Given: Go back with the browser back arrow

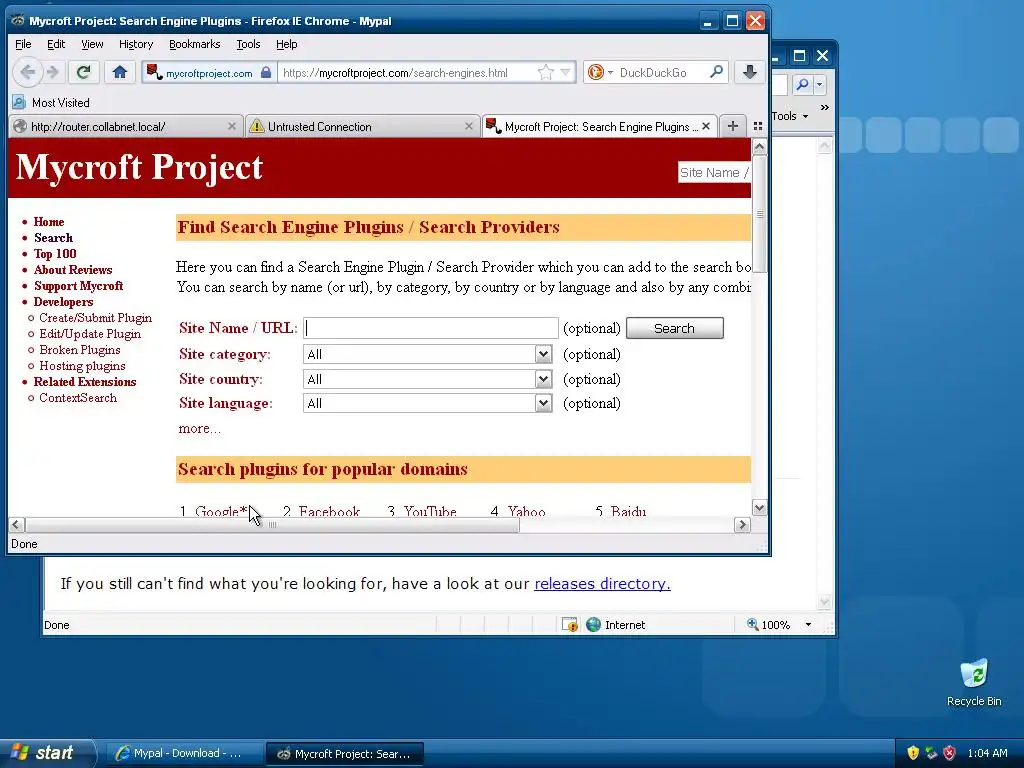Looking at the screenshot, I should 27,72.
